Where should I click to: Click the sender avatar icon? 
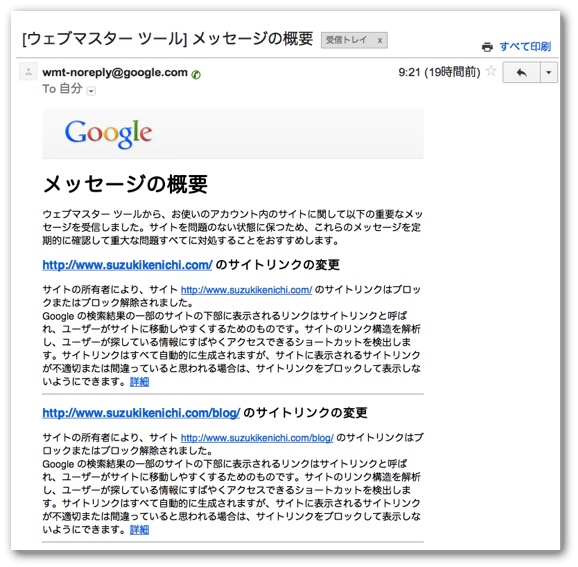click(28, 72)
